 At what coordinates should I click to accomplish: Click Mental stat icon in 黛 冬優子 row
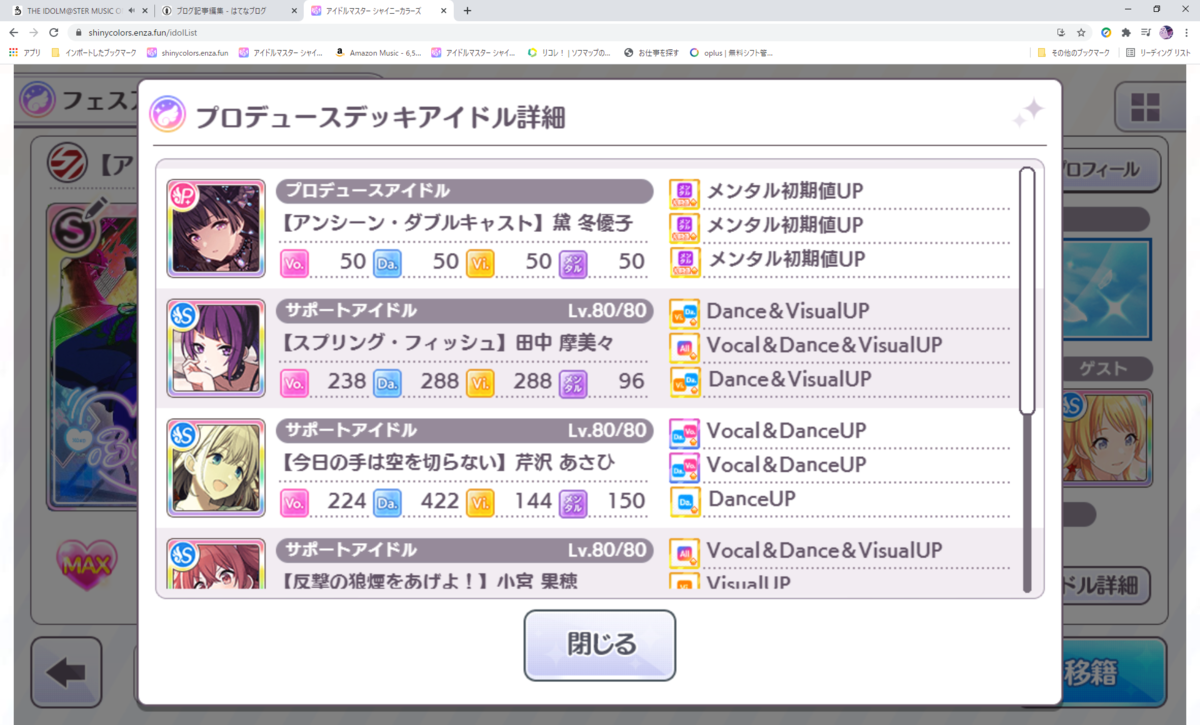point(573,263)
